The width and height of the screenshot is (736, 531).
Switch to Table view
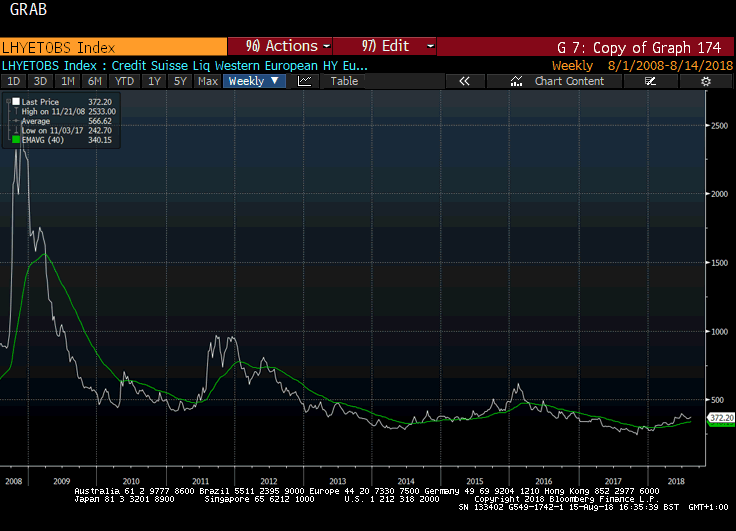click(344, 81)
